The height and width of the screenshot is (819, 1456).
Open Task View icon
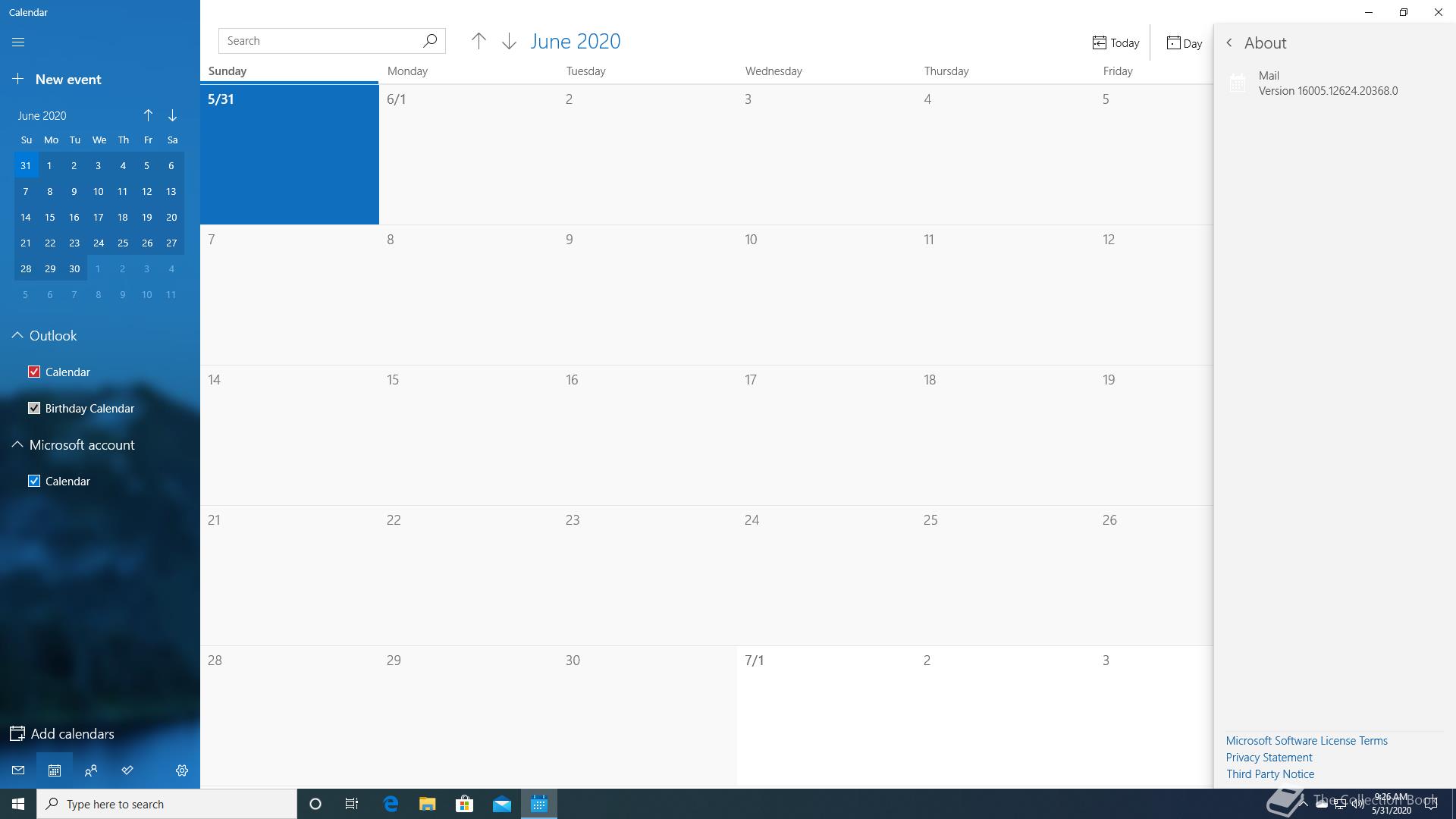click(352, 804)
